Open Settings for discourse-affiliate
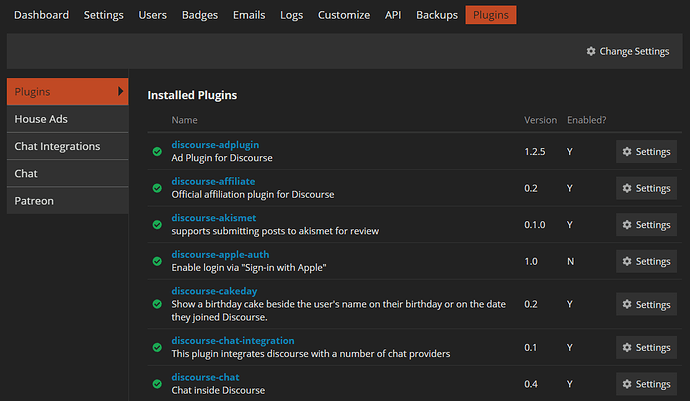 tap(646, 188)
